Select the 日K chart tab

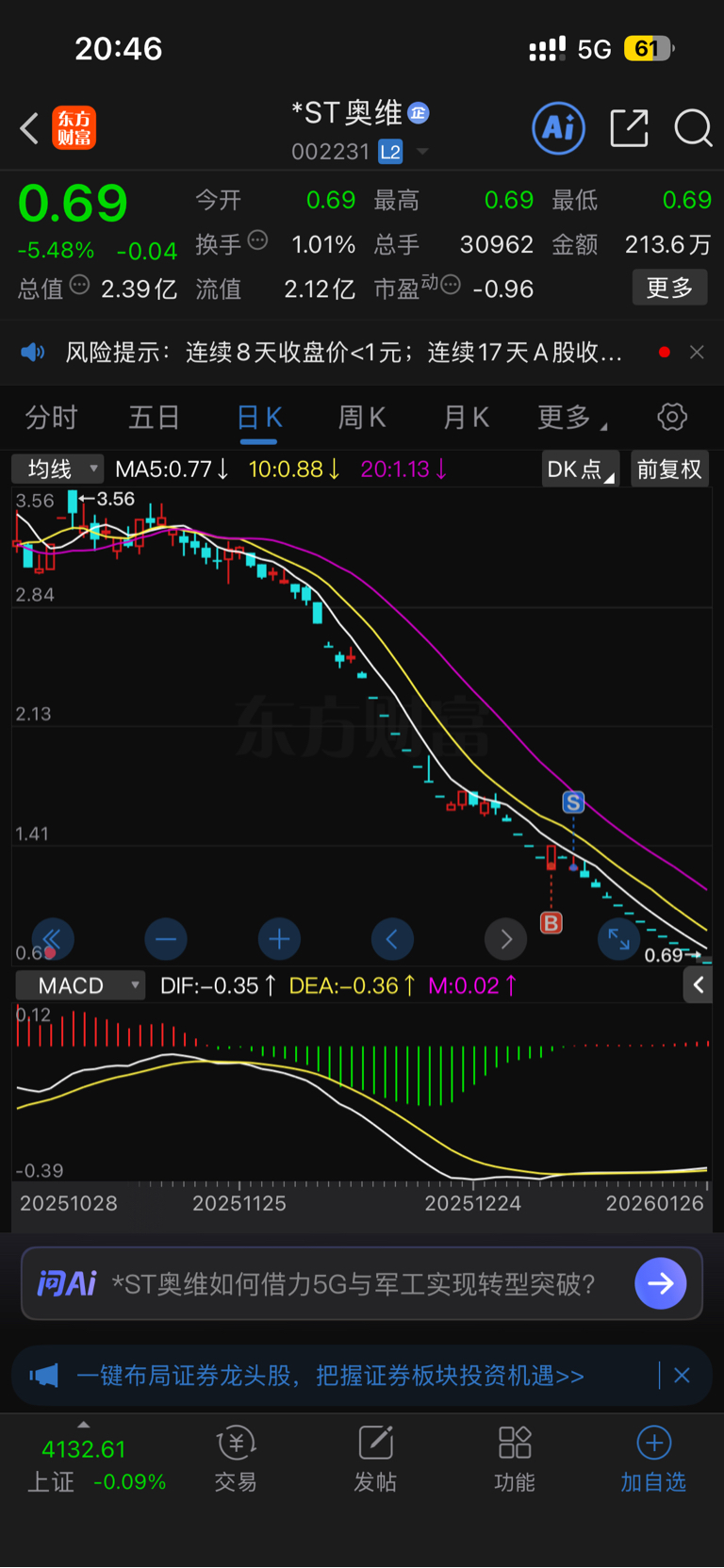coord(258,418)
